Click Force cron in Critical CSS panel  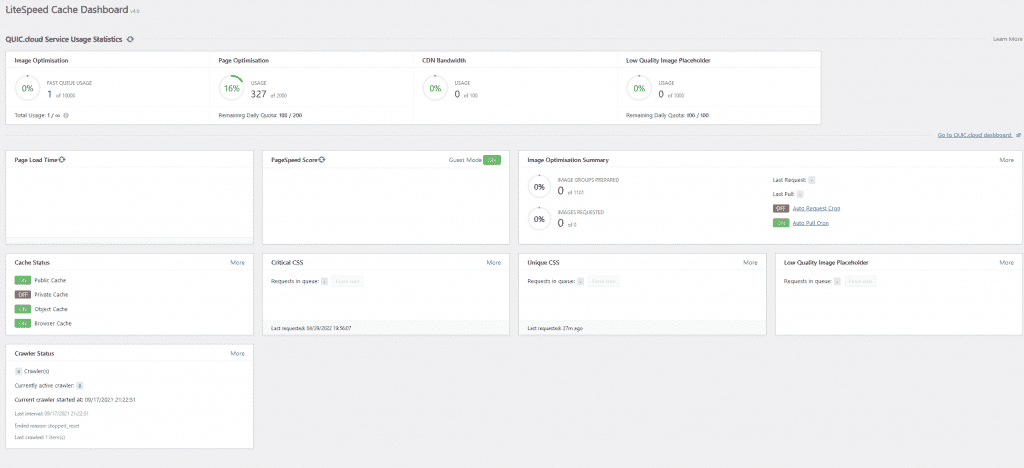pyautogui.click(x=349, y=281)
